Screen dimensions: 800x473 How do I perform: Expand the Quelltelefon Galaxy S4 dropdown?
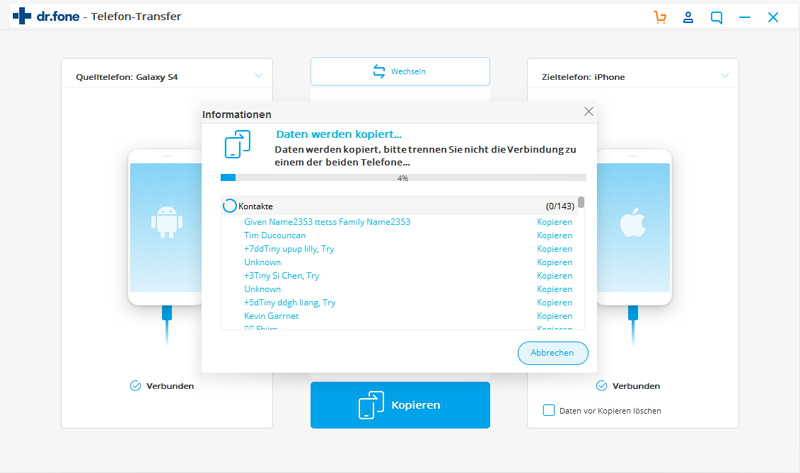[259, 76]
